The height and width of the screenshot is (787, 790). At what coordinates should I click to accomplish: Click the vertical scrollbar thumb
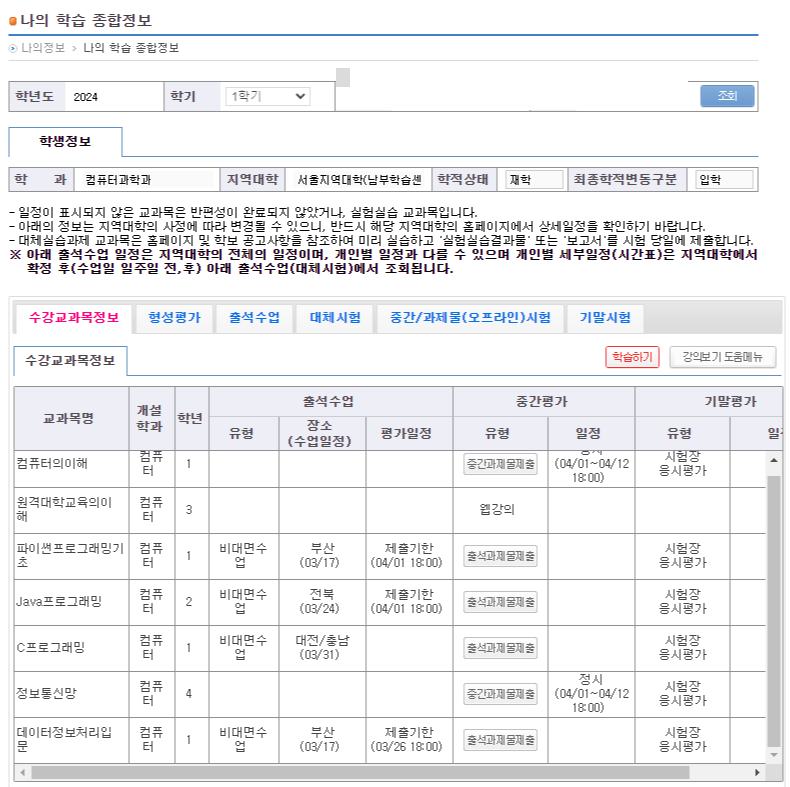click(773, 611)
